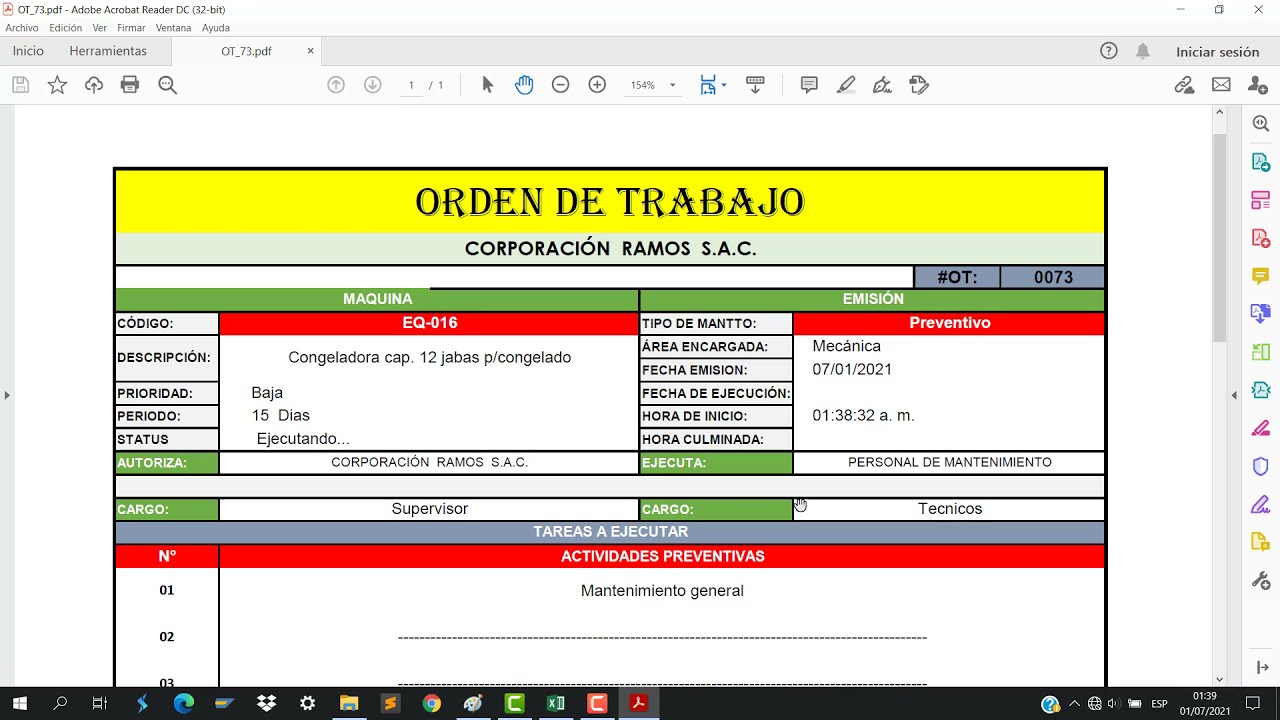Click the more tools stamp icon

[x=919, y=85]
